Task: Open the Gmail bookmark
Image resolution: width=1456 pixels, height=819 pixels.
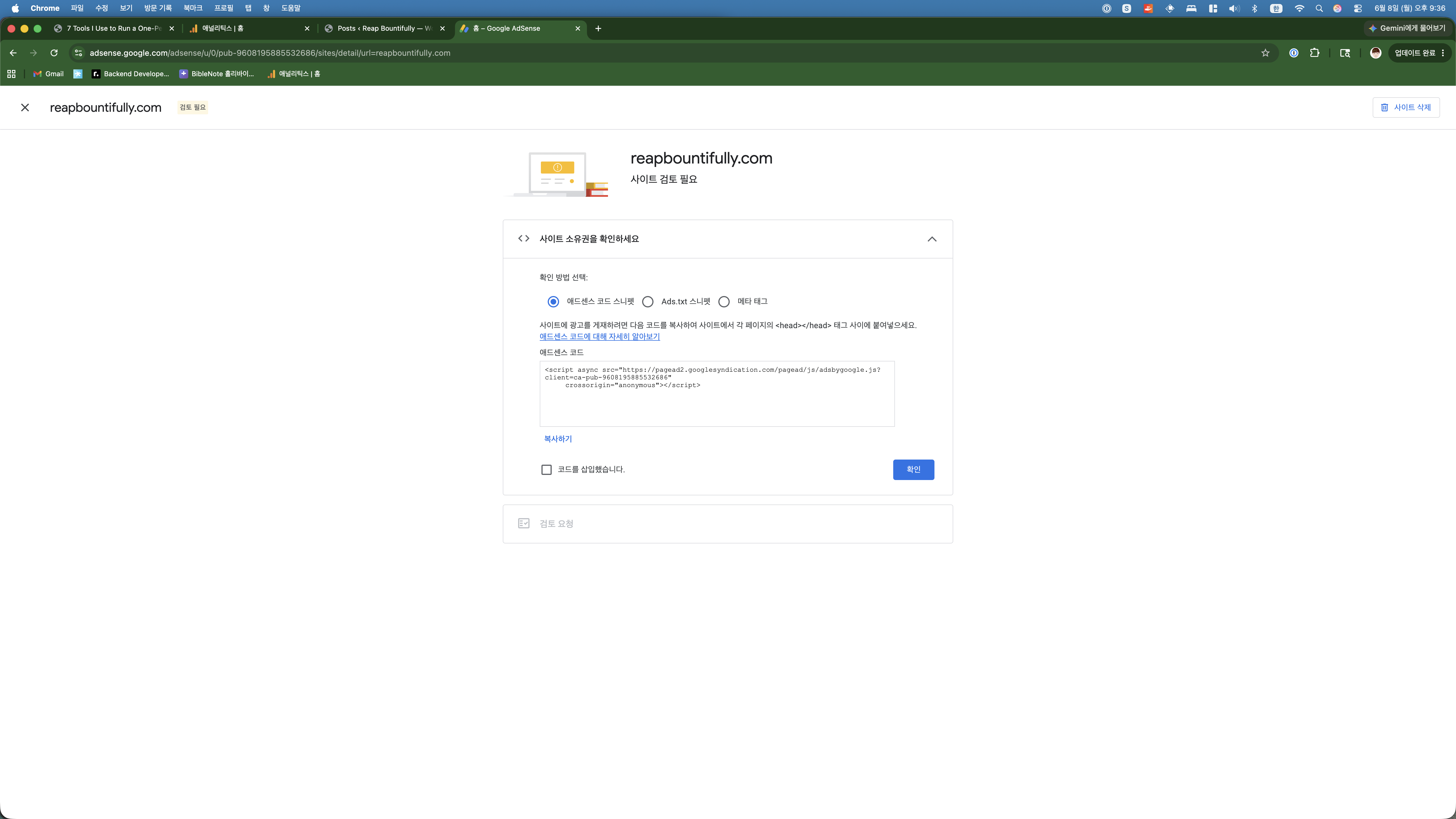Action: (49, 74)
